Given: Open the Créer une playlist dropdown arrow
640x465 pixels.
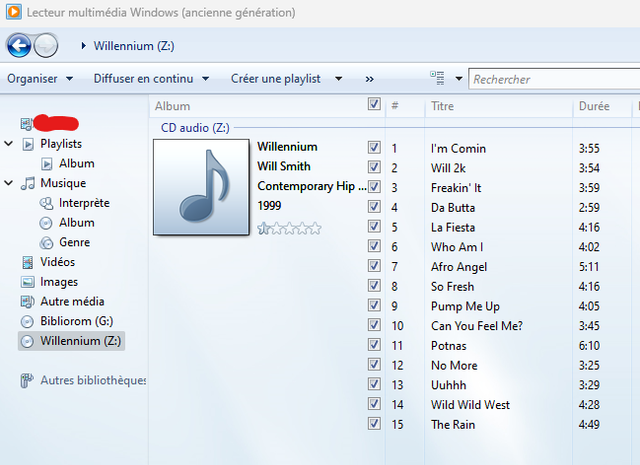Looking at the screenshot, I should [338, 78].
